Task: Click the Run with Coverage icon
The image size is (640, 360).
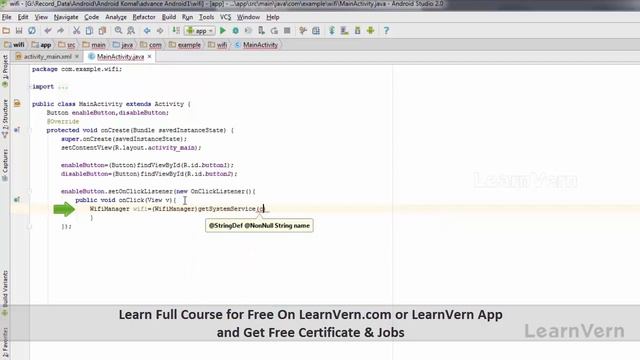Action: click(x=248, y=31)
